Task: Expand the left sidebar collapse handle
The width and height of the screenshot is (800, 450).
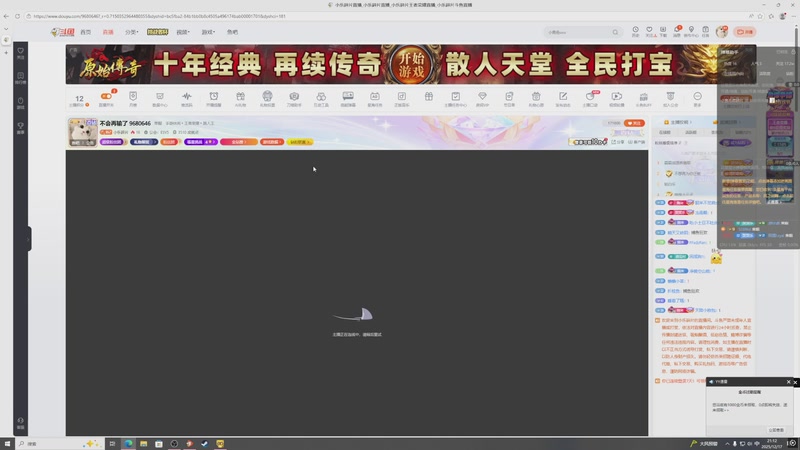Action: tap(29, 239)
